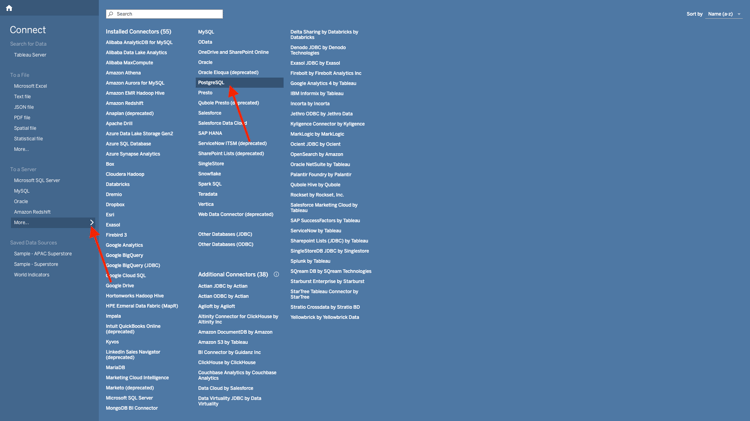Pick Google Analytics 4 by Tableau

tap(323, 83)
